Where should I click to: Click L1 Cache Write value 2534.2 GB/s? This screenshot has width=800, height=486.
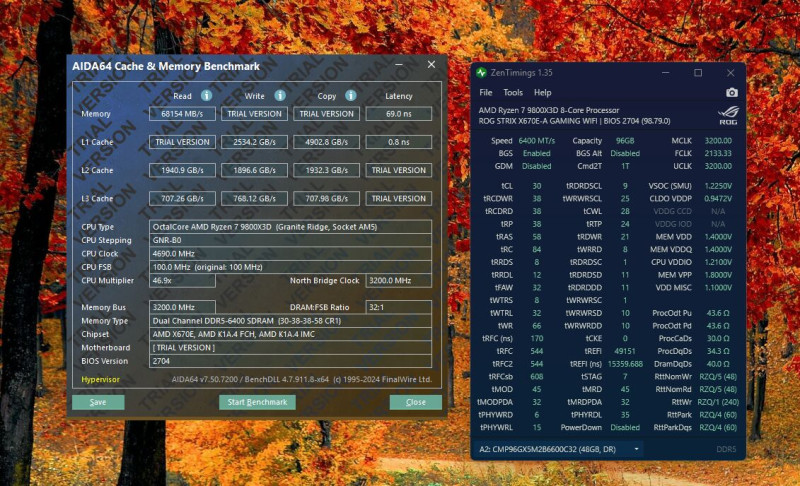point(254,142)
